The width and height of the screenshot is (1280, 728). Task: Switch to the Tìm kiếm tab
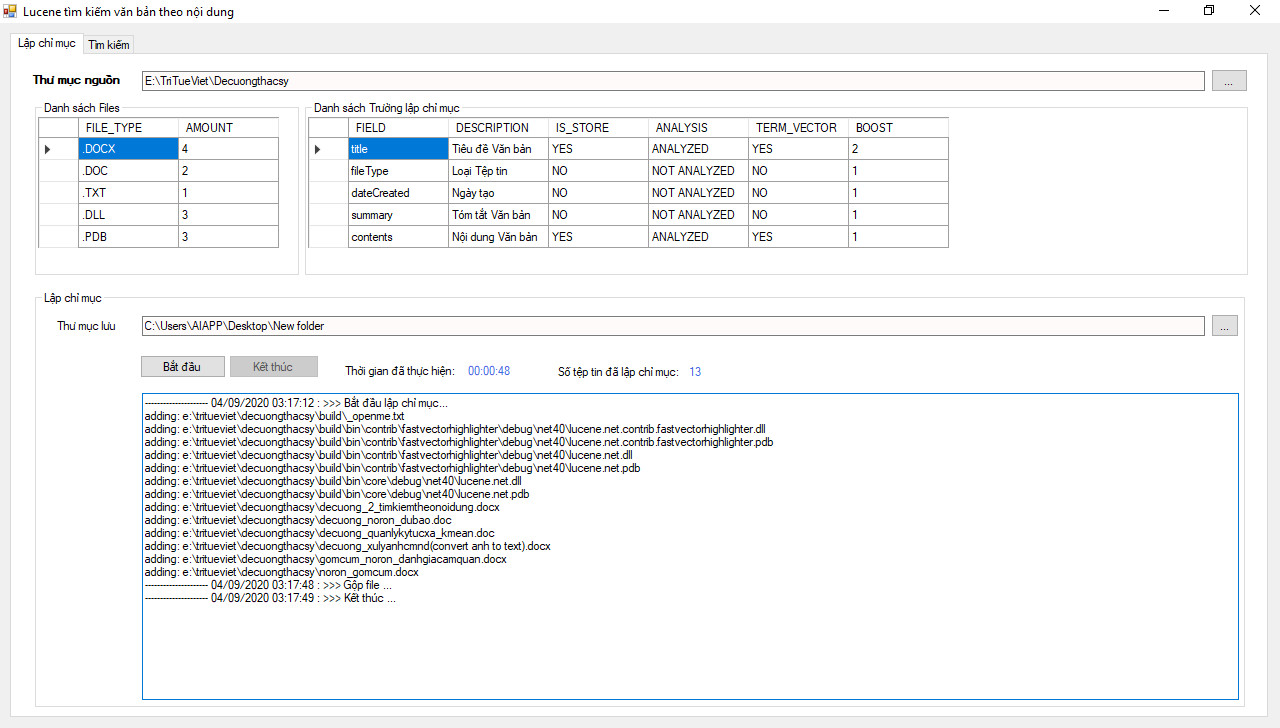(108, 45)
